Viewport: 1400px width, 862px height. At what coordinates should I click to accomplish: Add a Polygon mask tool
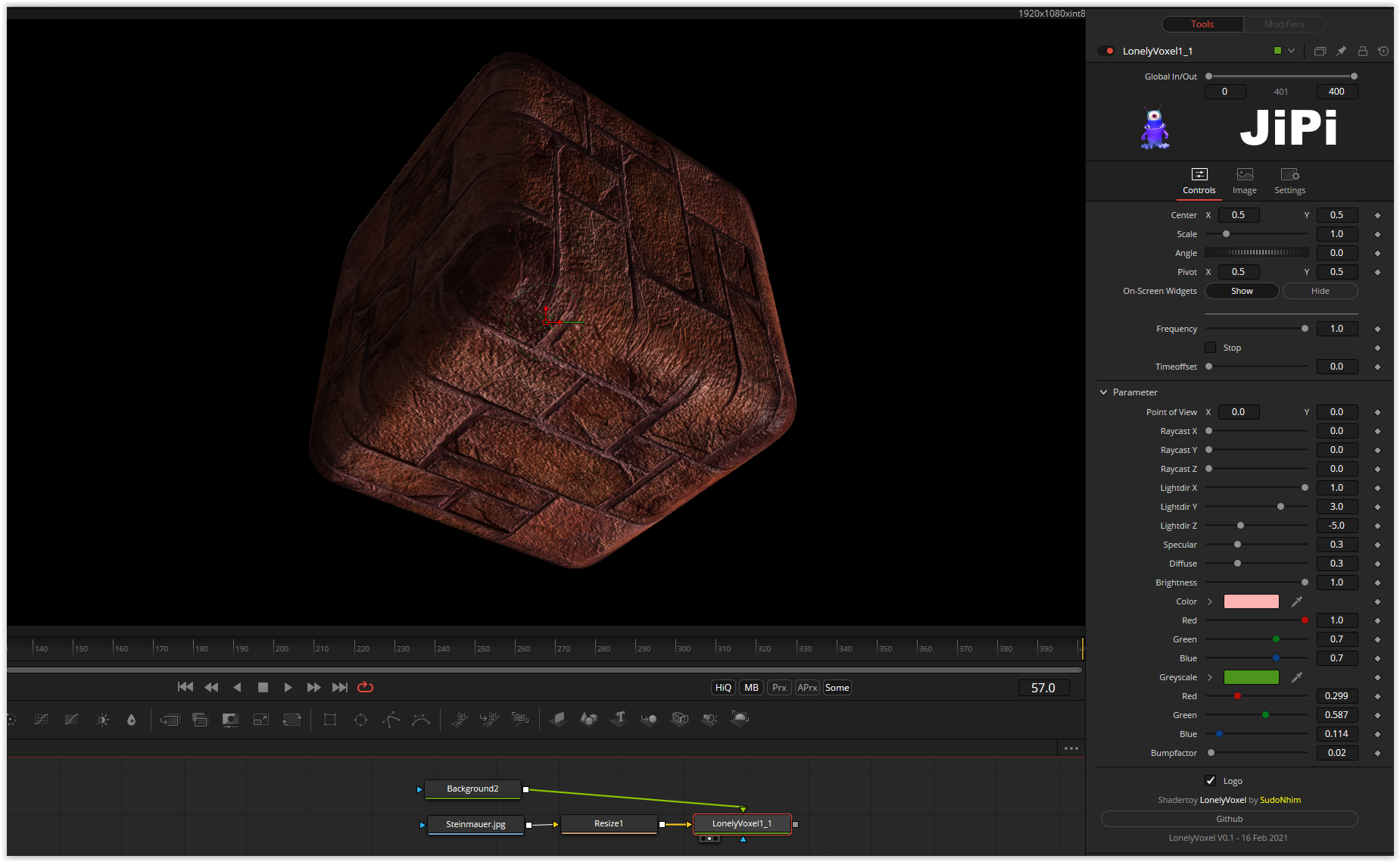[x=391, y=720]
